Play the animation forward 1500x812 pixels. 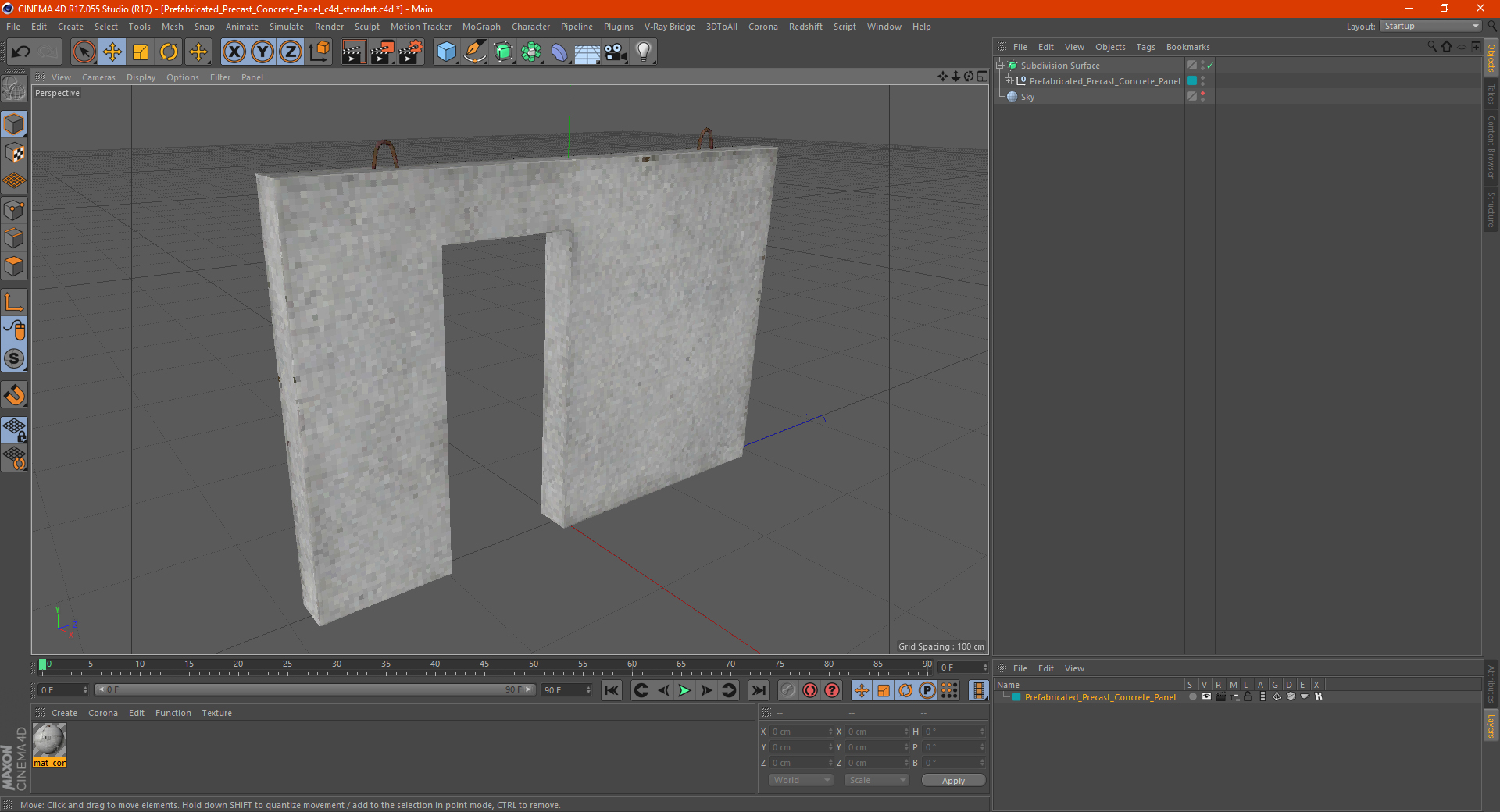pos(684,690)
